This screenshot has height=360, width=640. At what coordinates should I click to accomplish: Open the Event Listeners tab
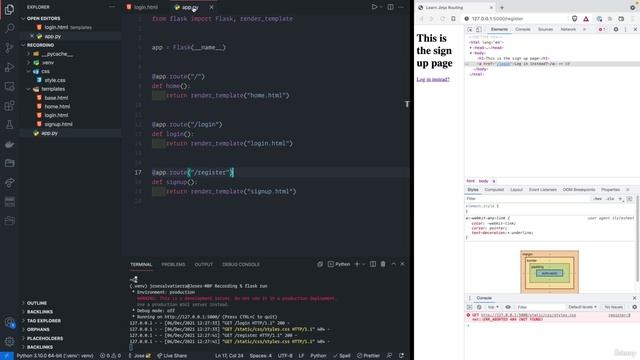pyautogui.click(x=542, y=190)
